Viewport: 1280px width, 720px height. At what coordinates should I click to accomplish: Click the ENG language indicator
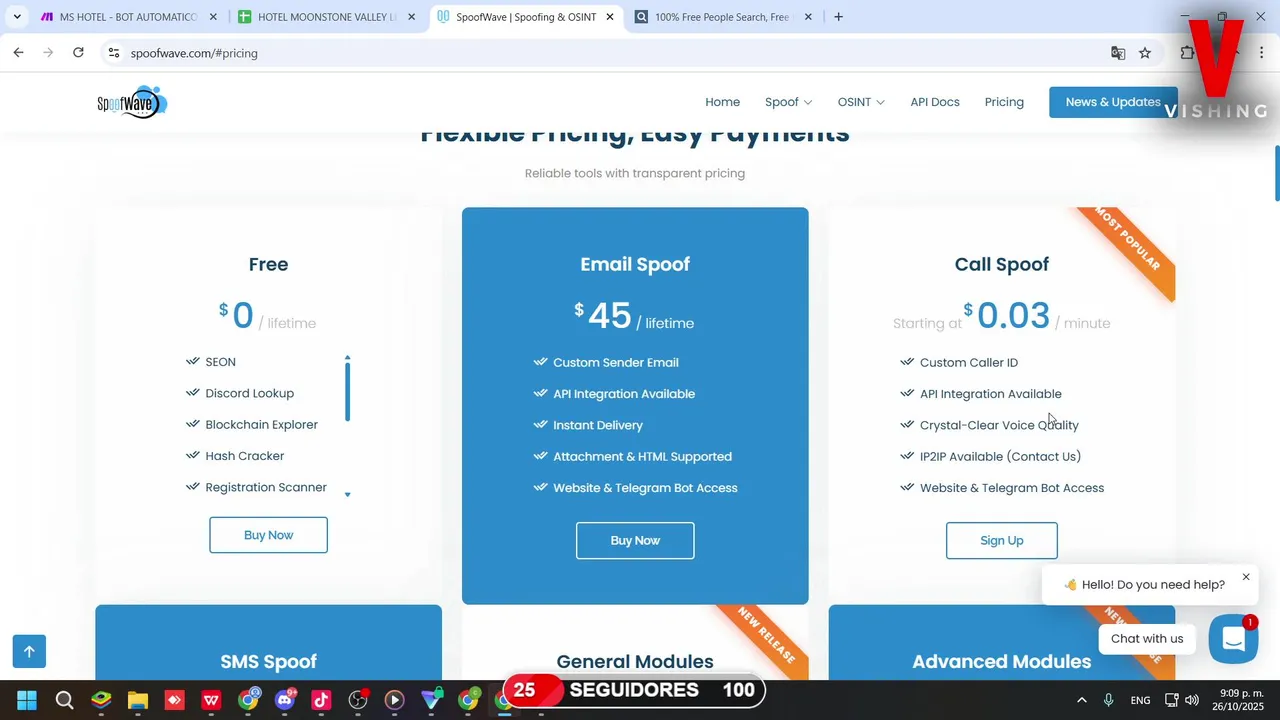[x=1140, y=700]
